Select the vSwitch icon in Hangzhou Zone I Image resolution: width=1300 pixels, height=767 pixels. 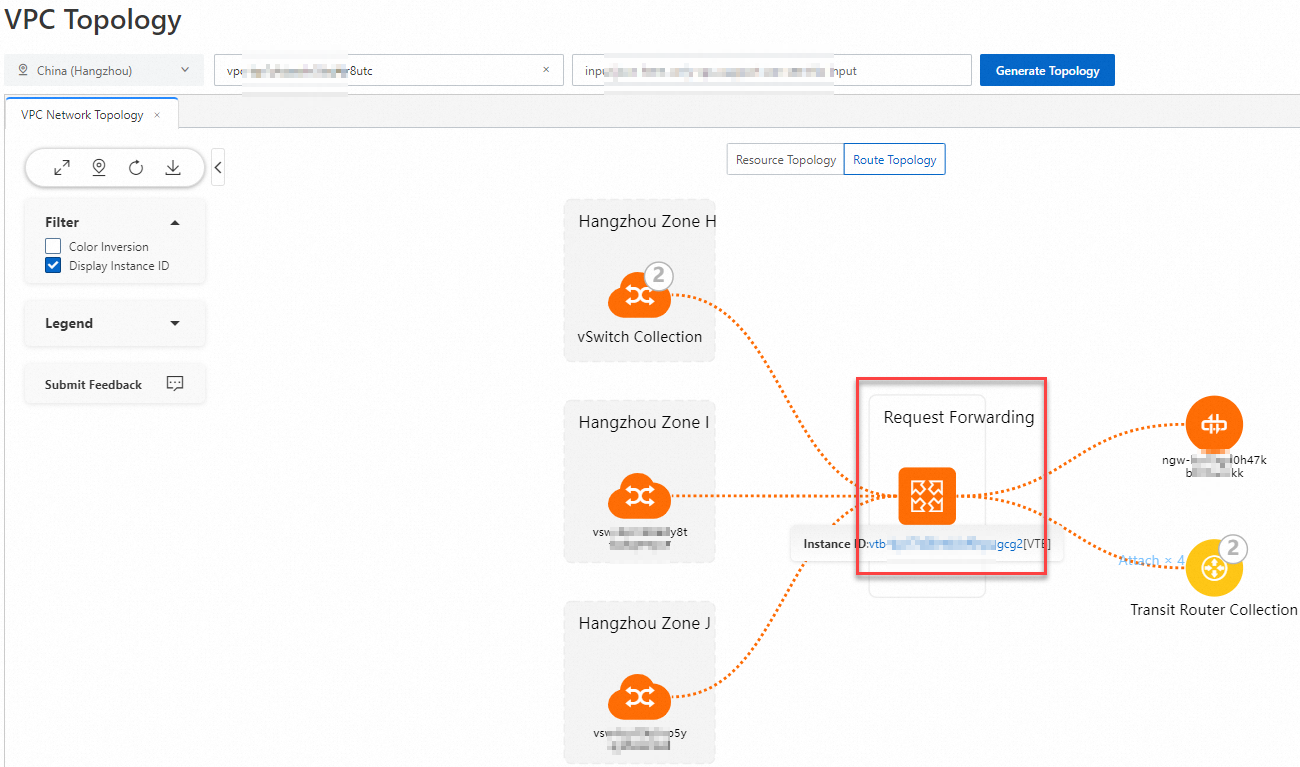(639, 496)
